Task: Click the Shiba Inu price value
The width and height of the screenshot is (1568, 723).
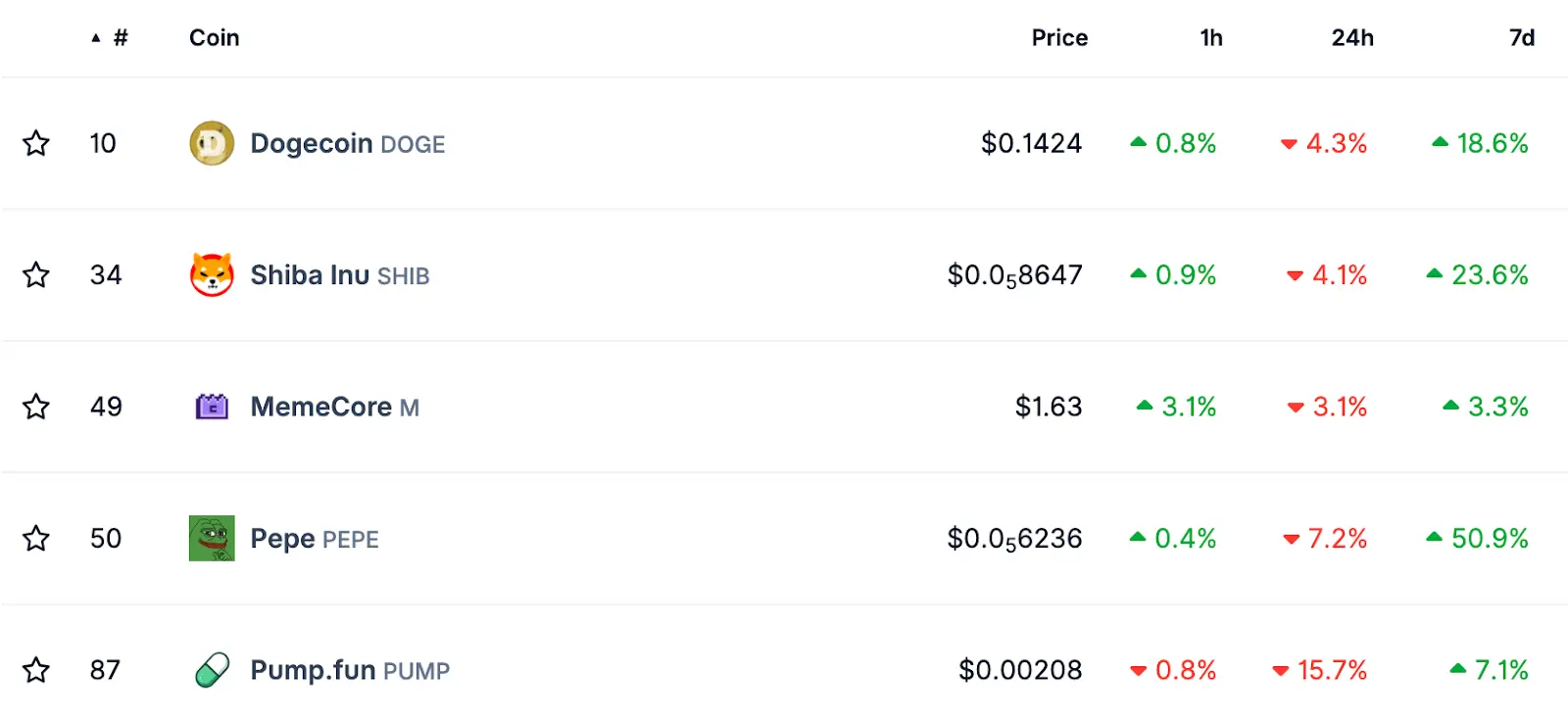Action: click(x=1014, y=275)
